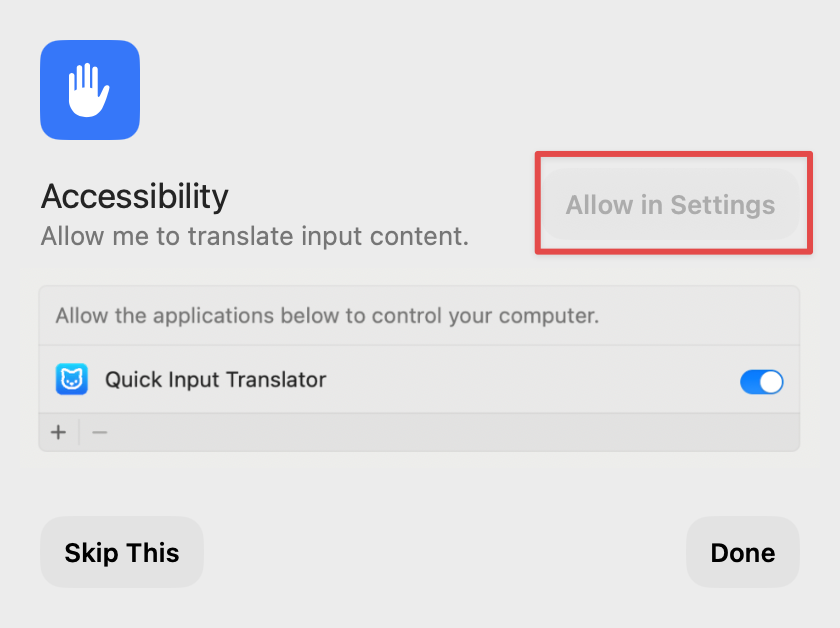Select the Quick Input Translator list row
840x628 pixels.
[x=419, y=379]
